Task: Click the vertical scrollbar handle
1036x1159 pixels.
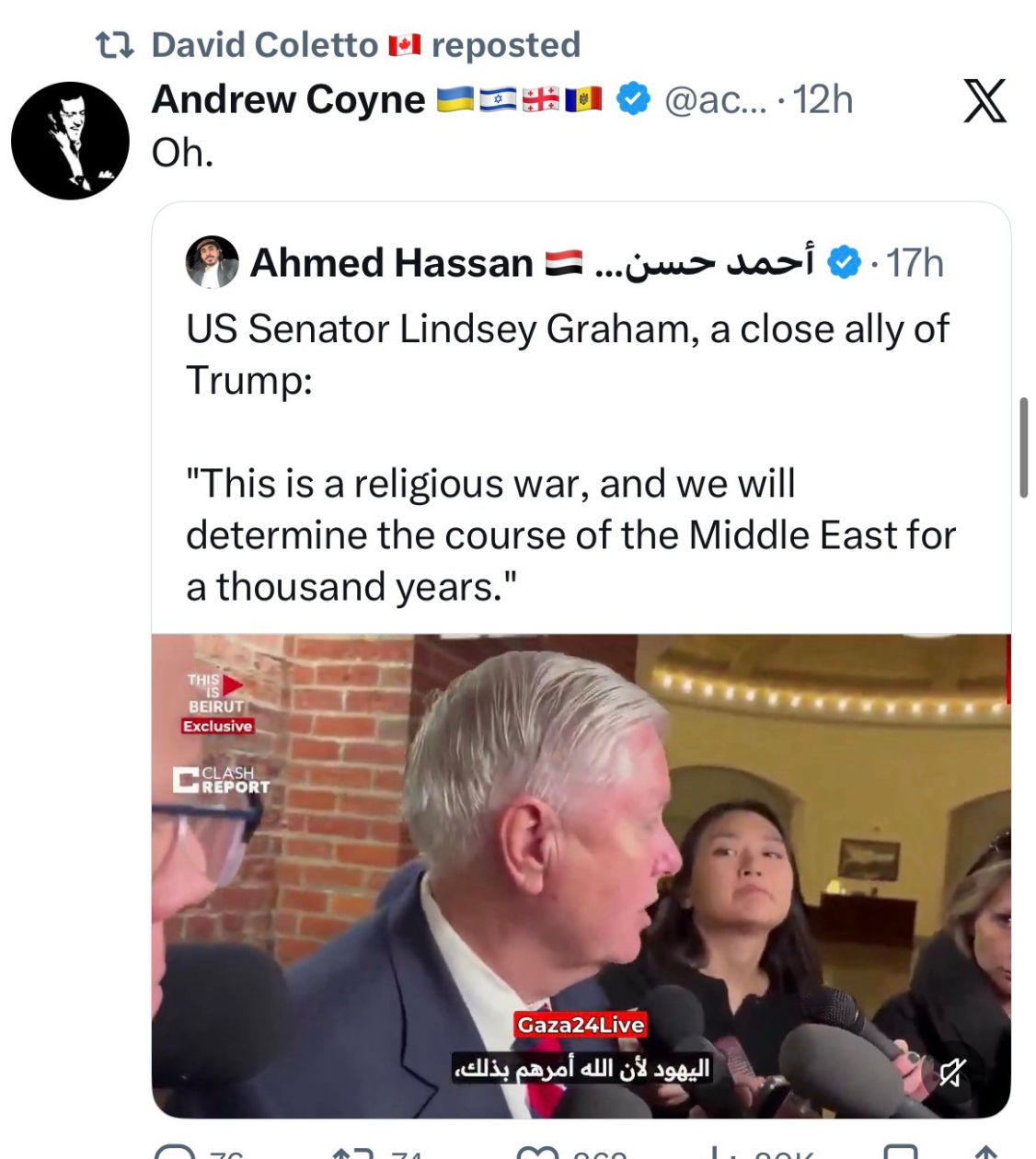Action: [1023, 448]
